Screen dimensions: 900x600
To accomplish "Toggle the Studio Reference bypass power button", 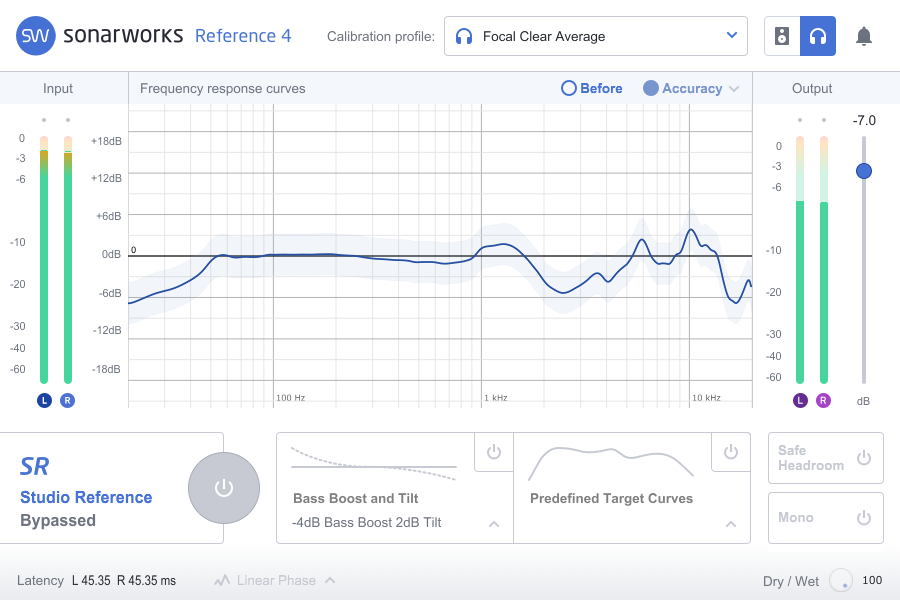I will click(224, 488).
